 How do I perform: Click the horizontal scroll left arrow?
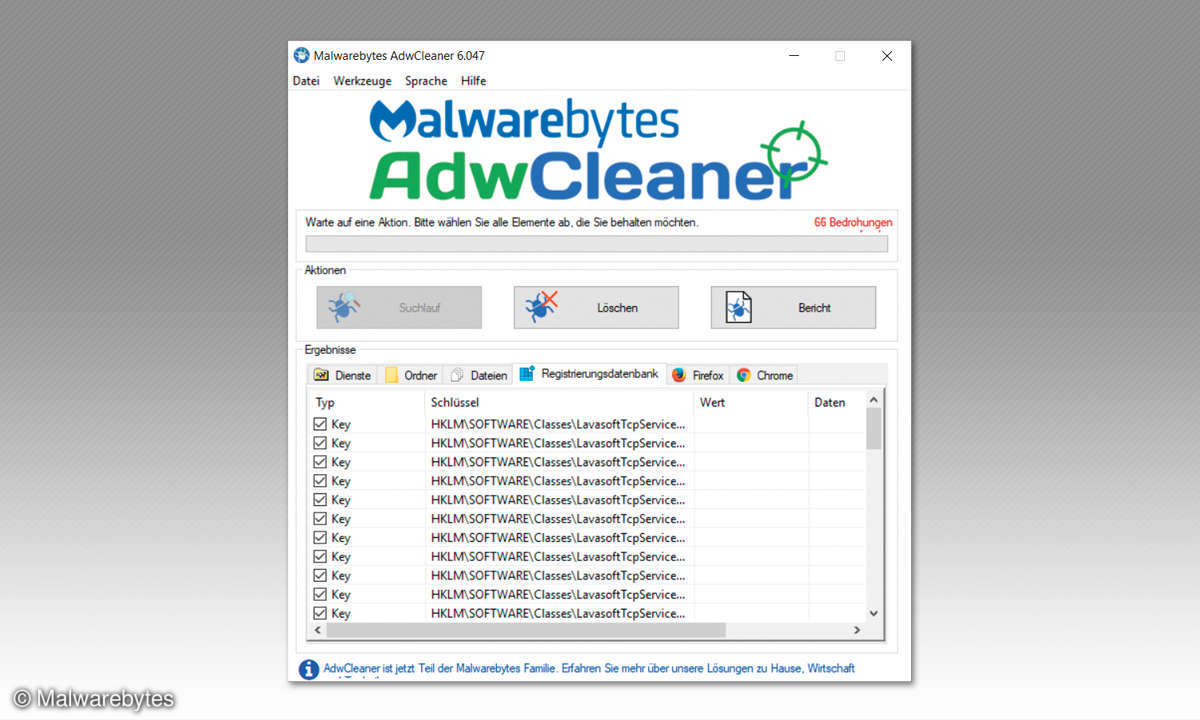318,630
